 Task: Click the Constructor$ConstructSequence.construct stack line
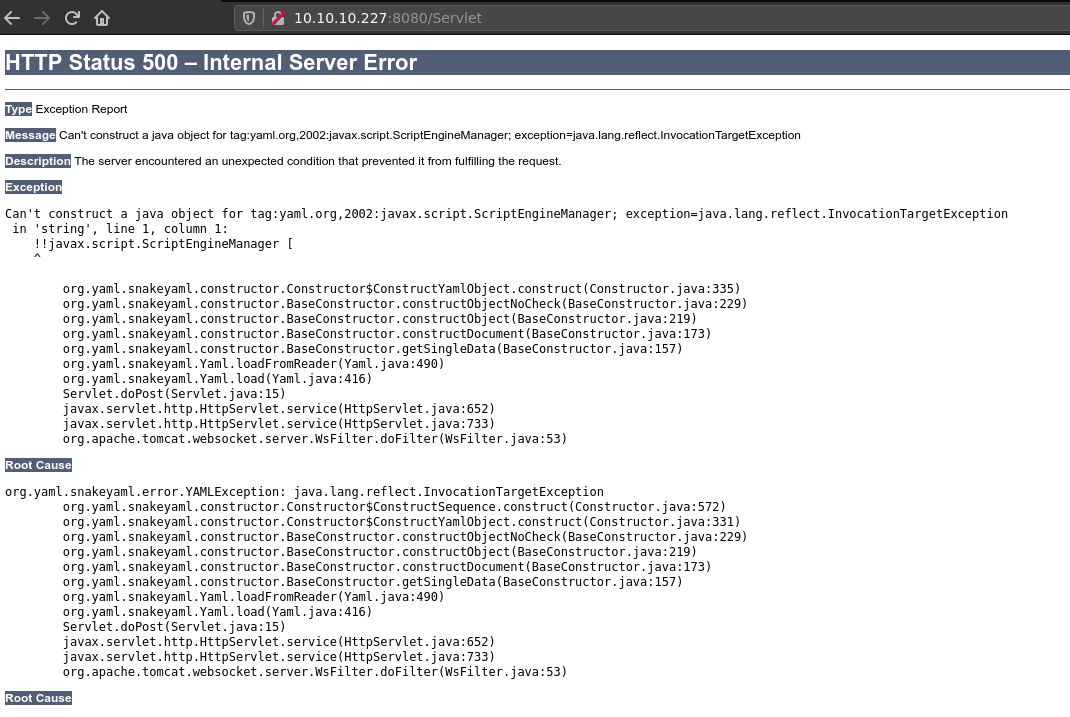pos(394,507)
